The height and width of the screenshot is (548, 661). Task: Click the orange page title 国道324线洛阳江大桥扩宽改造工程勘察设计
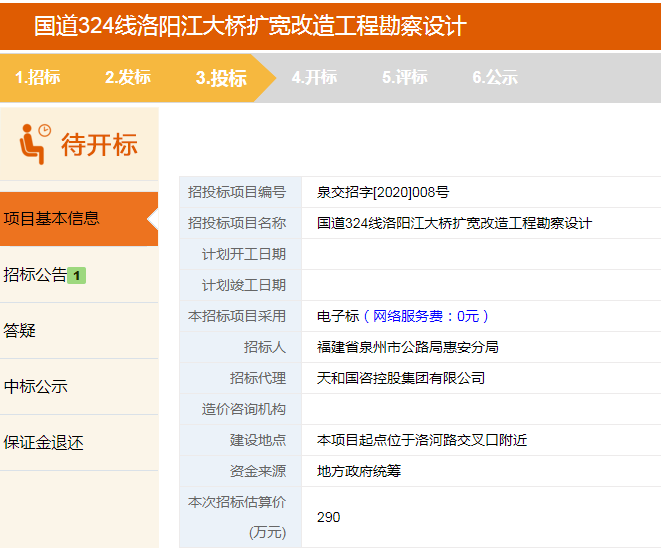(250, 26)
